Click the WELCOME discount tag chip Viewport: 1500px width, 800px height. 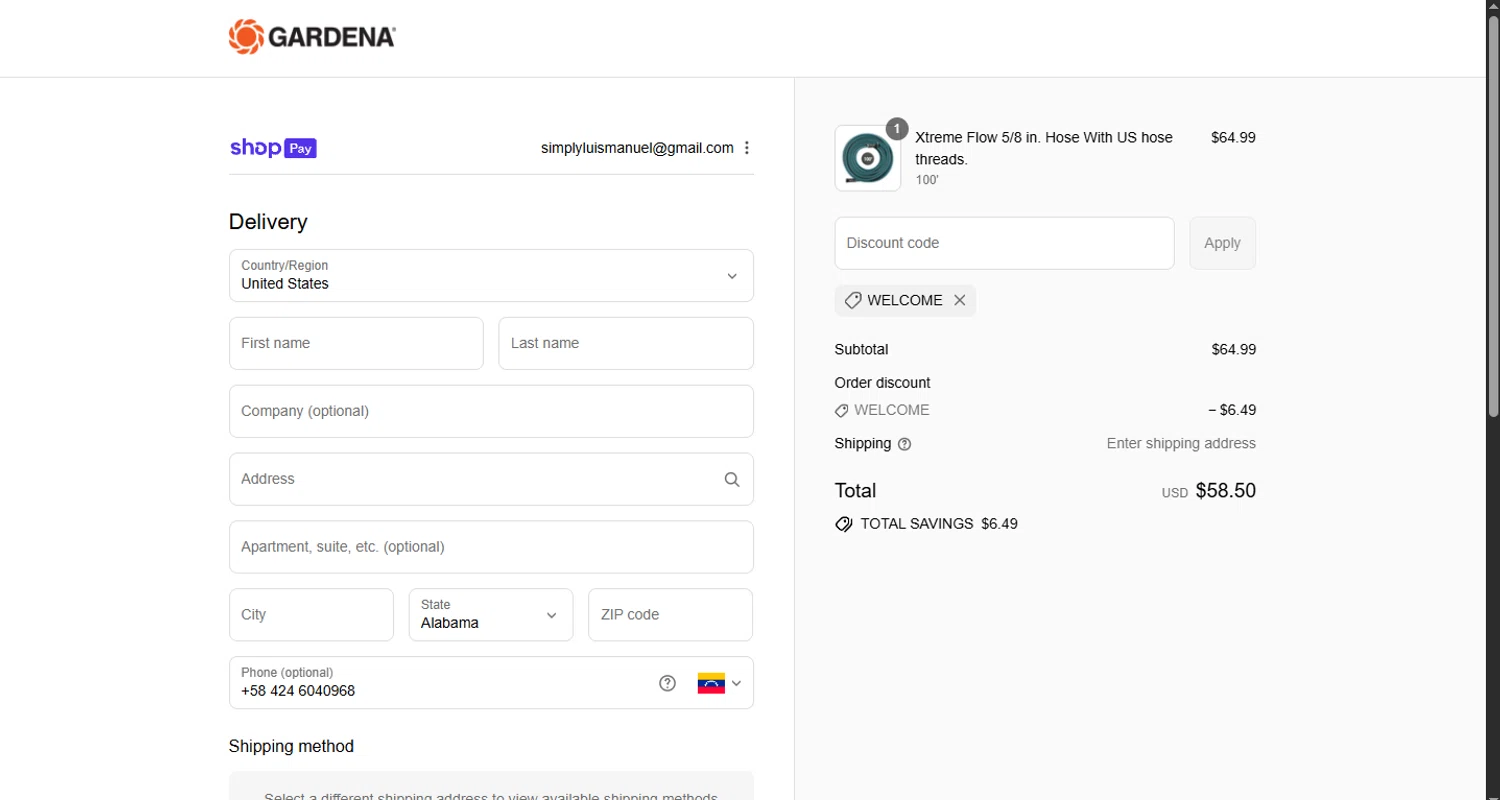pyautogui.click(x=905, y=300)
